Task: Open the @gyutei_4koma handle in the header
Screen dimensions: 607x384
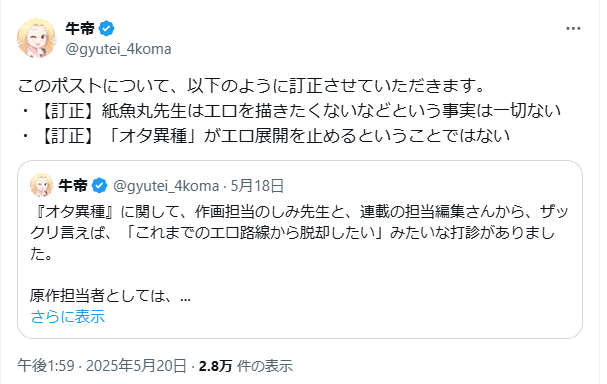Action: (x=118, y=49)
